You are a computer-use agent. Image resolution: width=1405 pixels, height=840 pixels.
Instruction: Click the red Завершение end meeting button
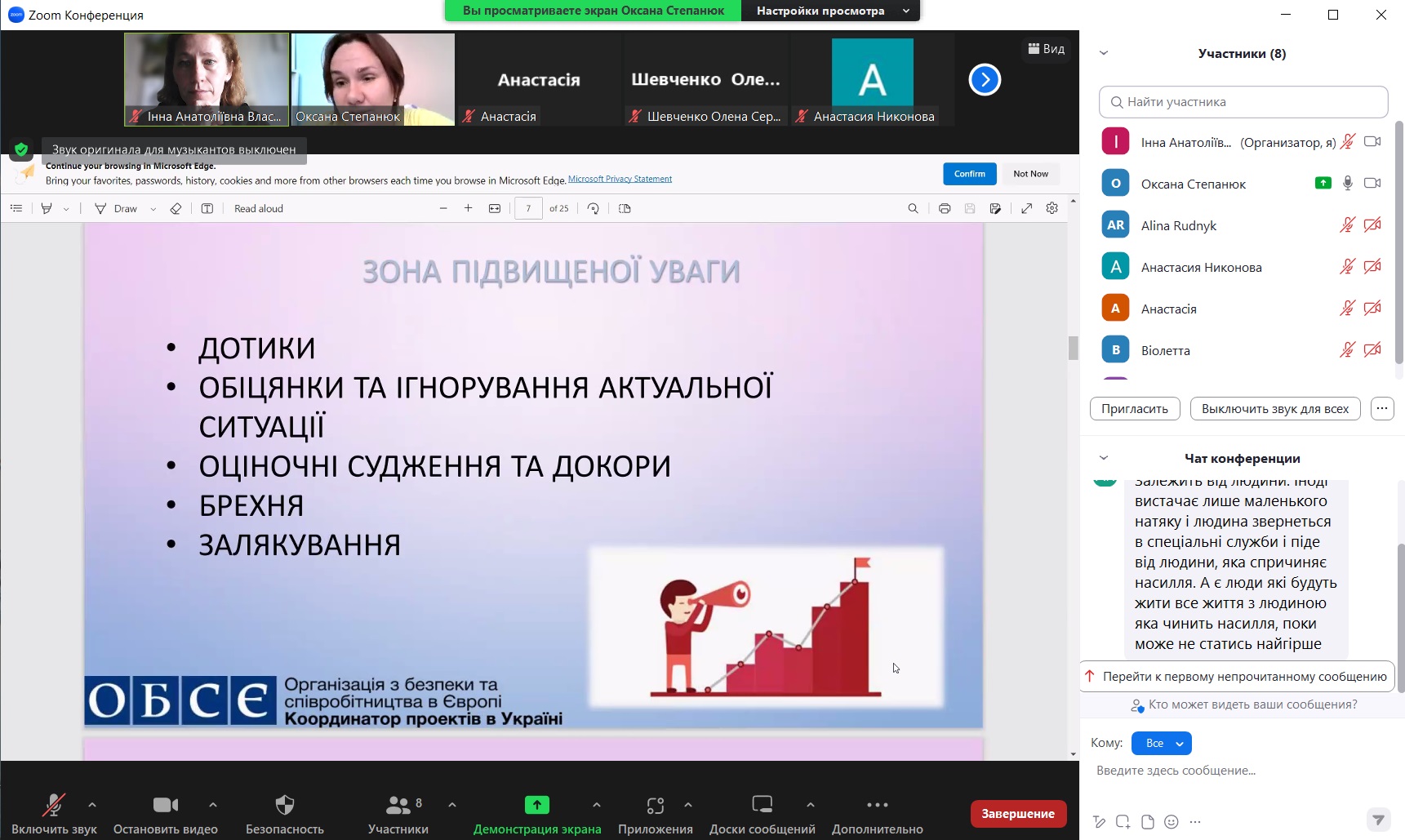[x=1018, y=814]
